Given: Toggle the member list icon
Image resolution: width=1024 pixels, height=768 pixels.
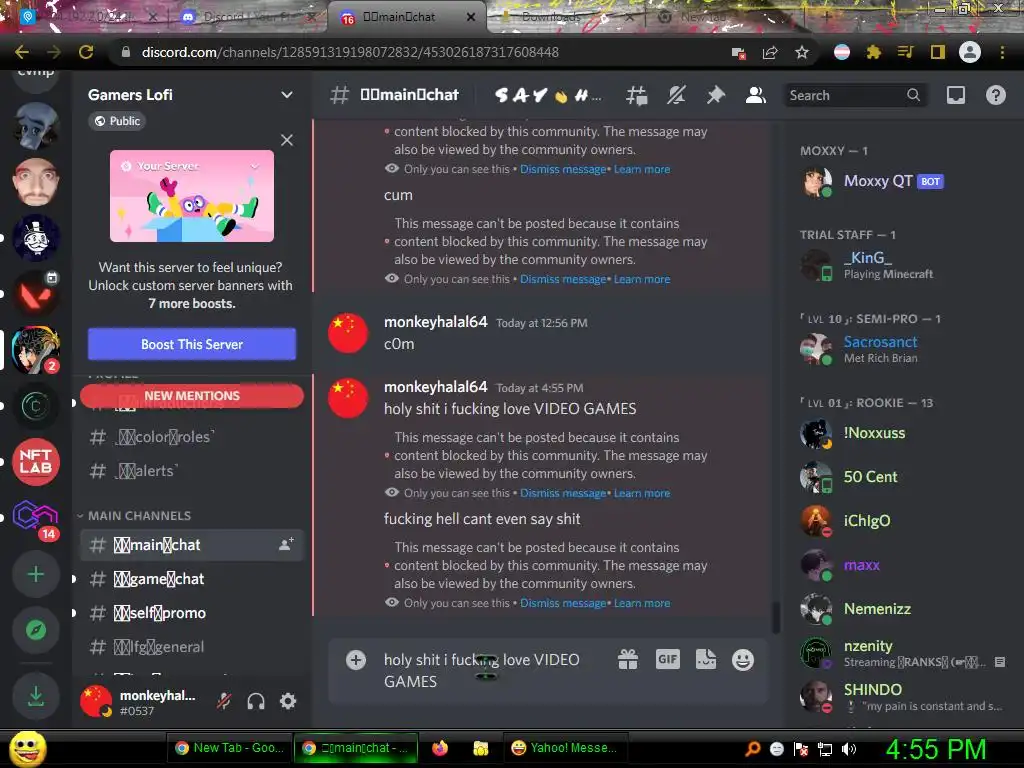Looking at the screenshot, I should pos(756,95).
